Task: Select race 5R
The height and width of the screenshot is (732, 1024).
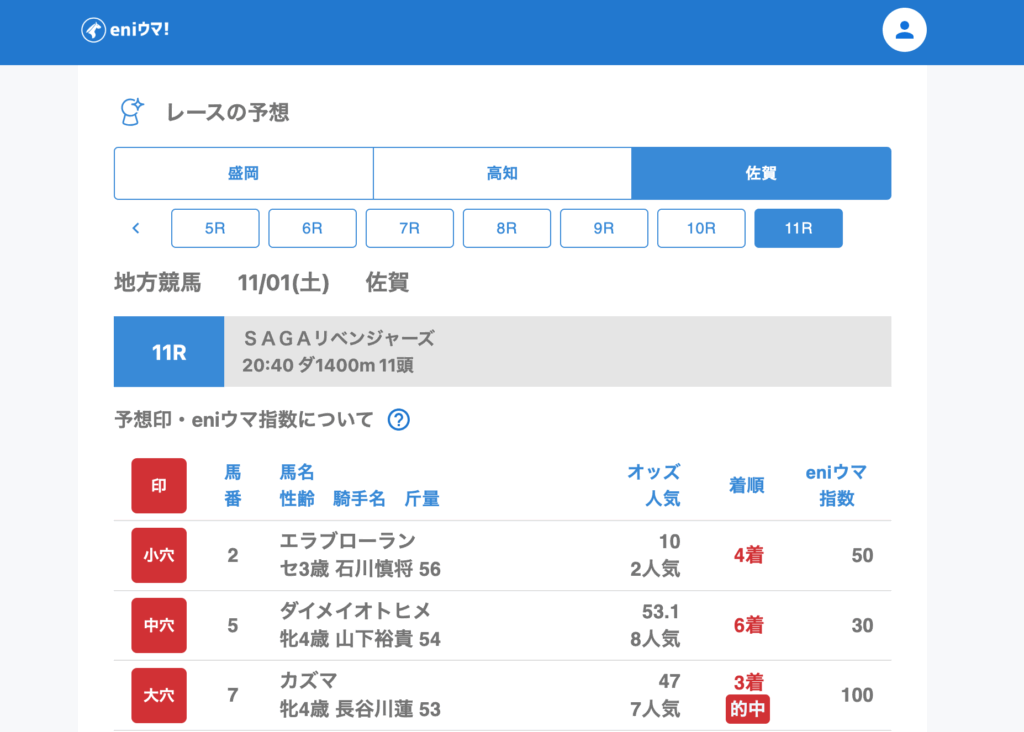Action: [x=215, y=228]
